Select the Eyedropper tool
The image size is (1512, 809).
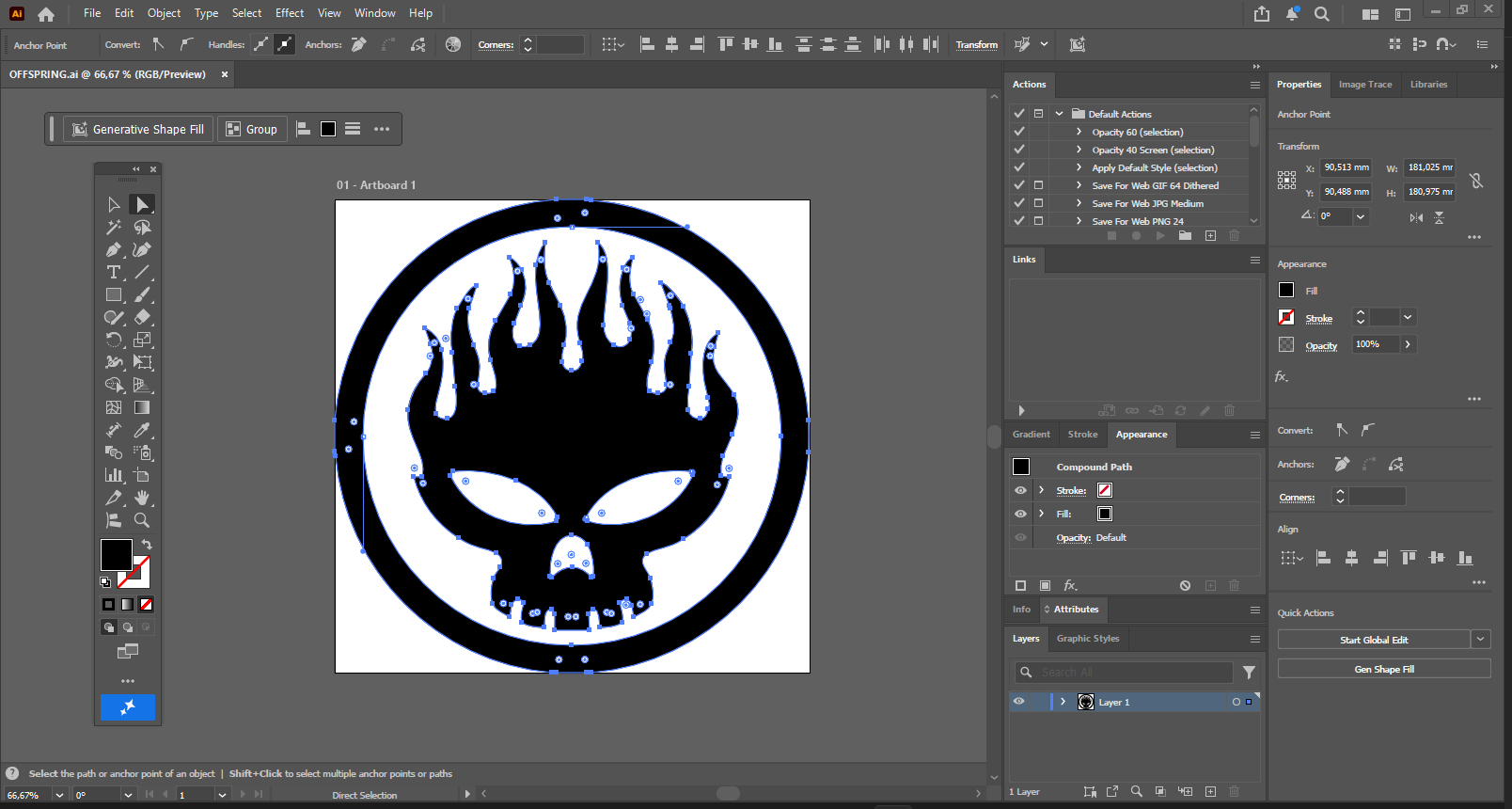142,430
